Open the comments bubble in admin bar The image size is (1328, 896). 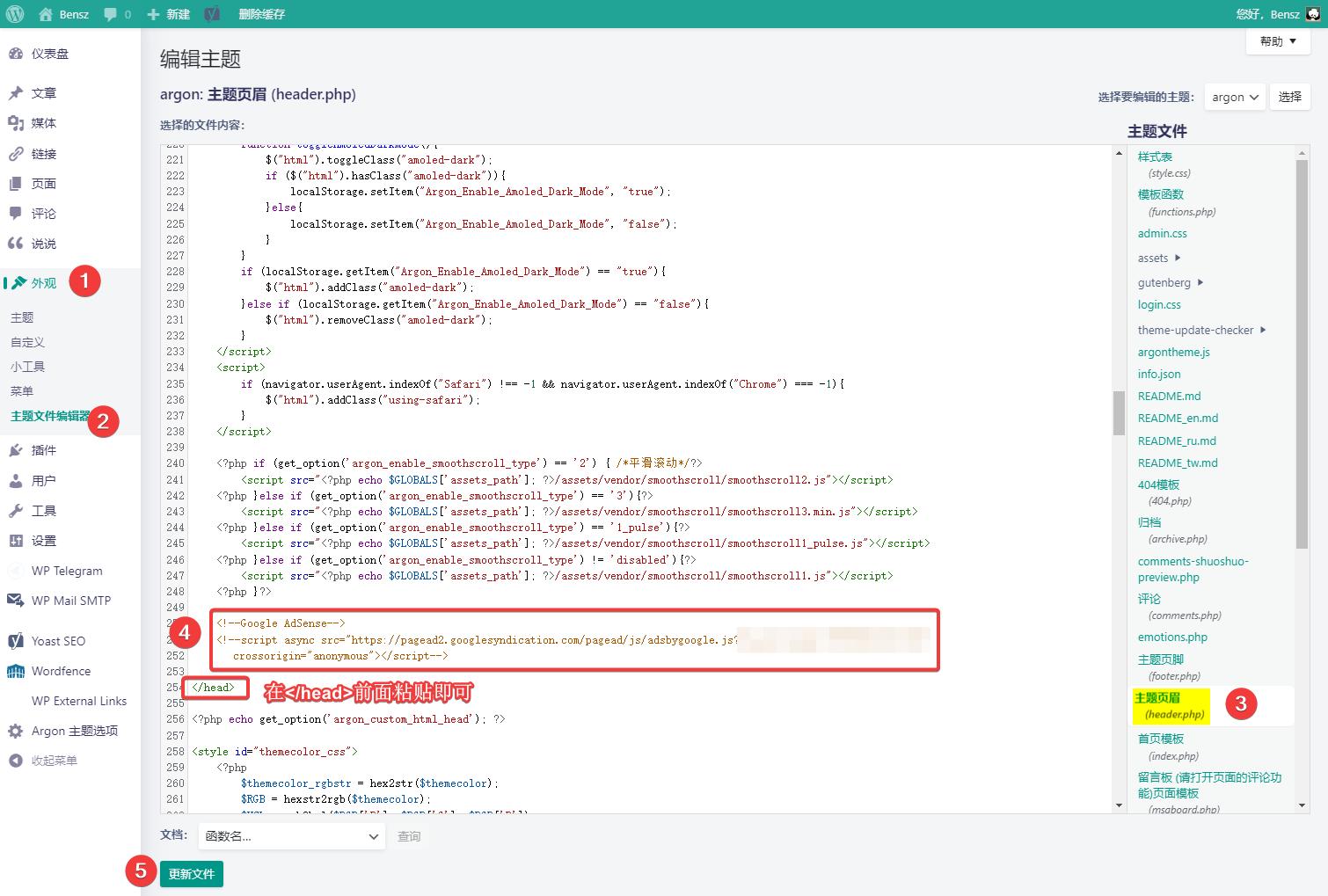click(110, 14)
